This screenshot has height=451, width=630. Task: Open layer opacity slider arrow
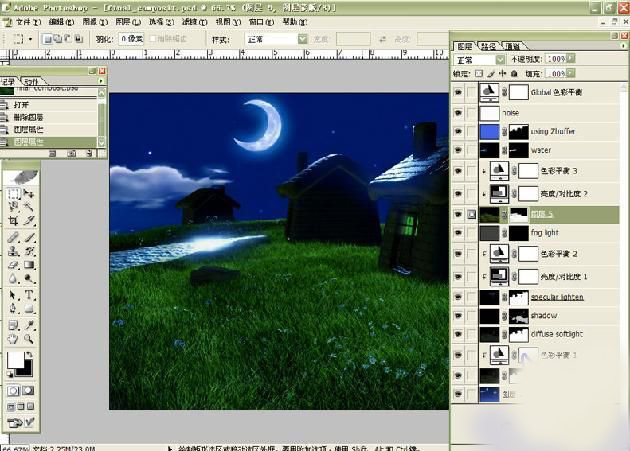[x=570, y=59]
